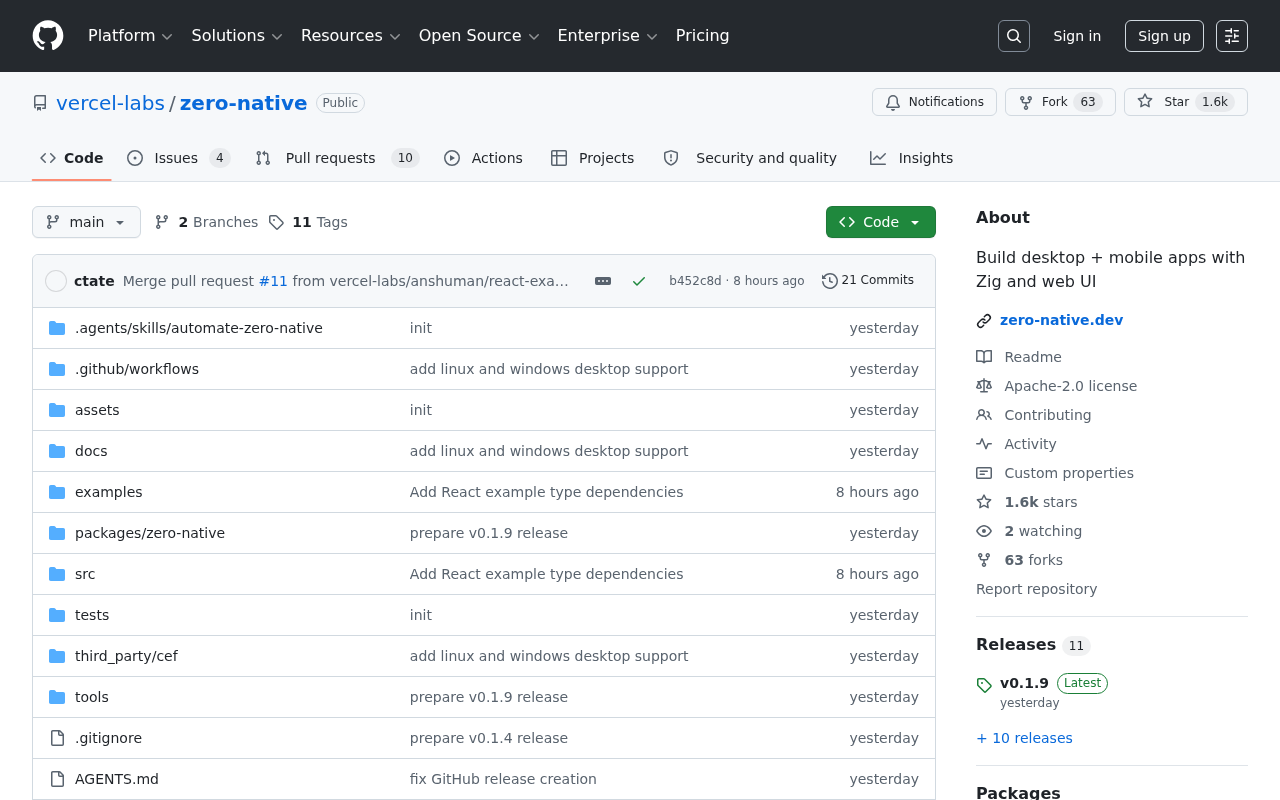Switch to the Pull requests tab
This screenshot has height=800, width=1280.
pos(337,158)
